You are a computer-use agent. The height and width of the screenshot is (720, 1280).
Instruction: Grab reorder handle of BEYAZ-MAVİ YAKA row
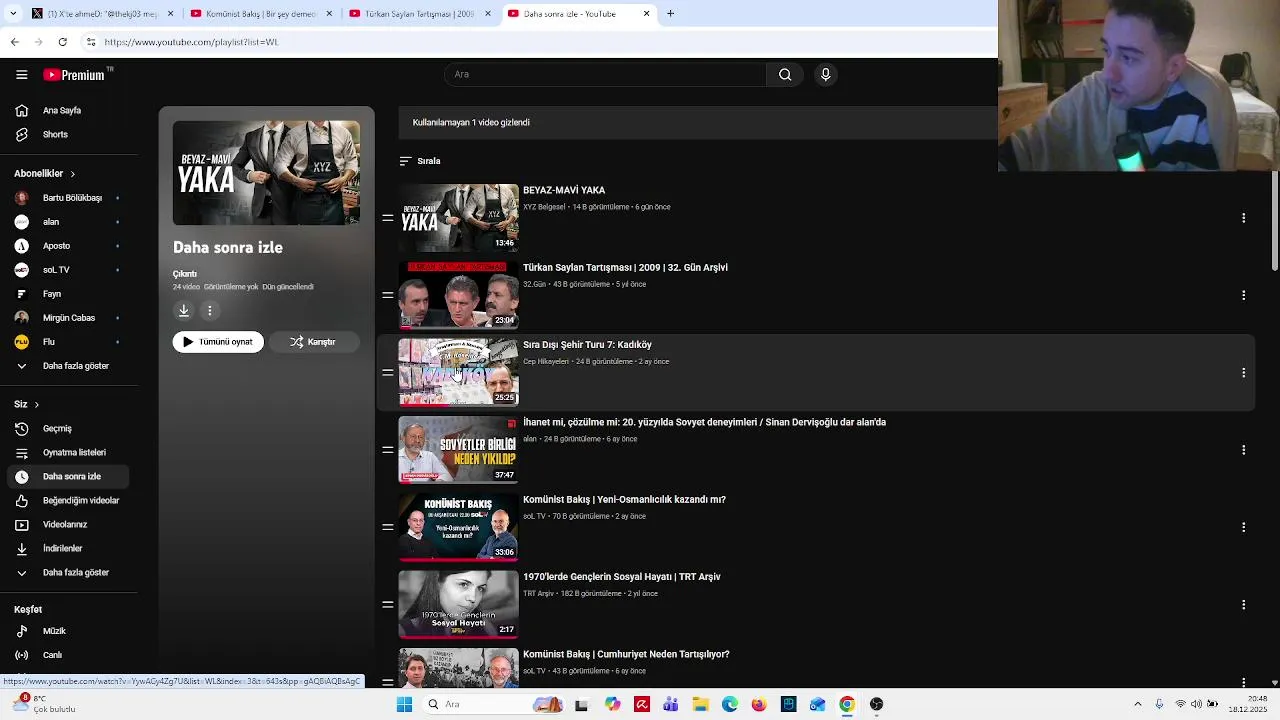[388, 218]
